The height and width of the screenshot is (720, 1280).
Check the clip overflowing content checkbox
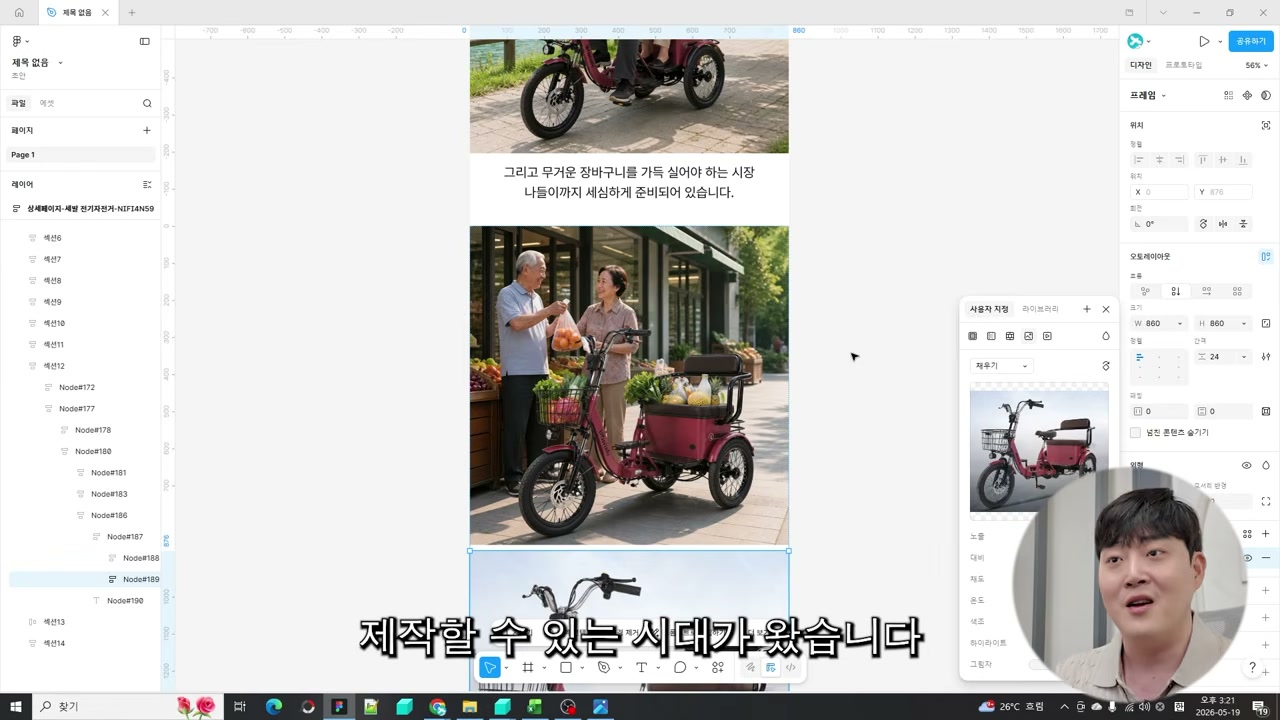click(1135, 433)
